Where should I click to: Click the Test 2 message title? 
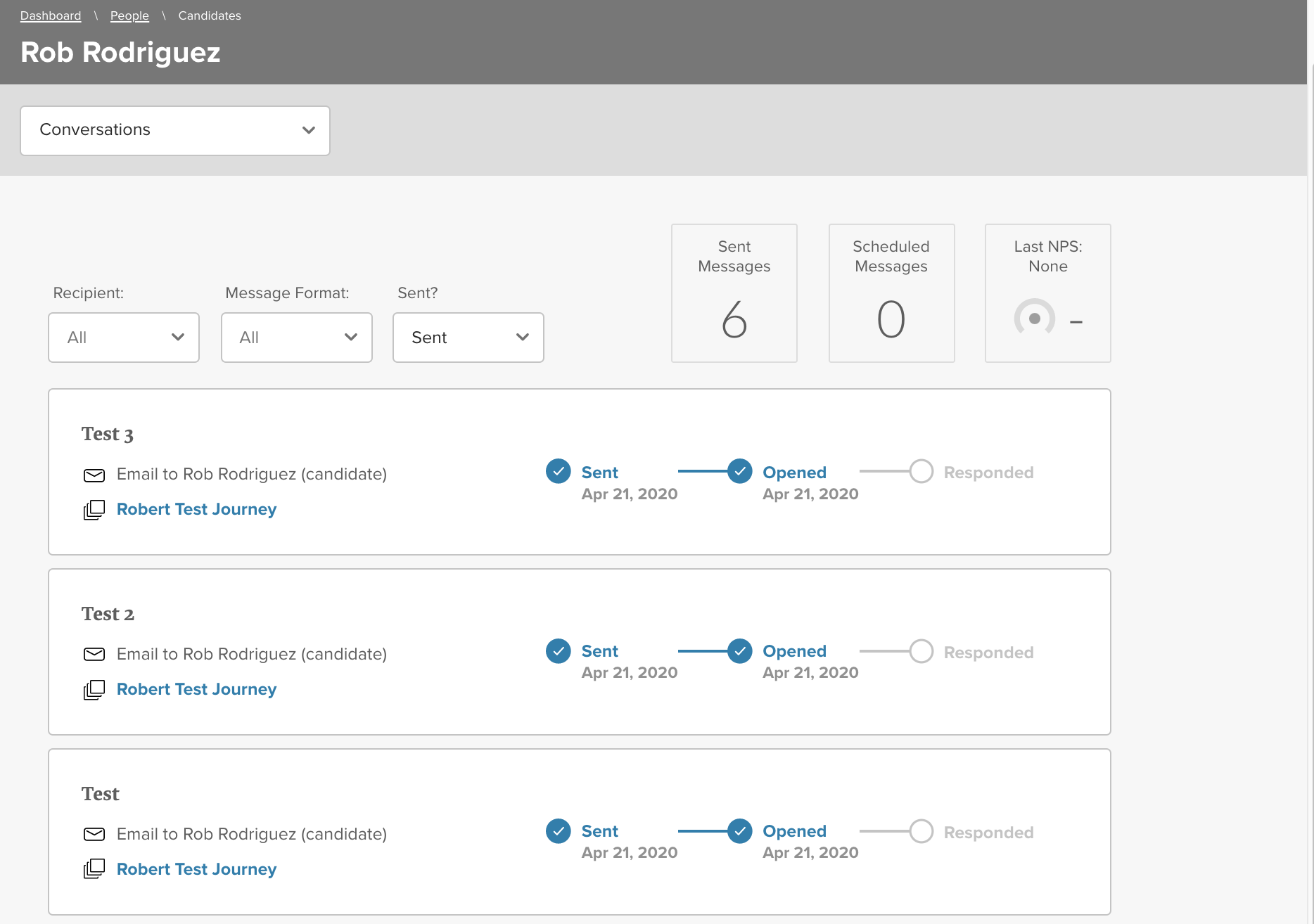pyautogui.click(x=108, y=614)
